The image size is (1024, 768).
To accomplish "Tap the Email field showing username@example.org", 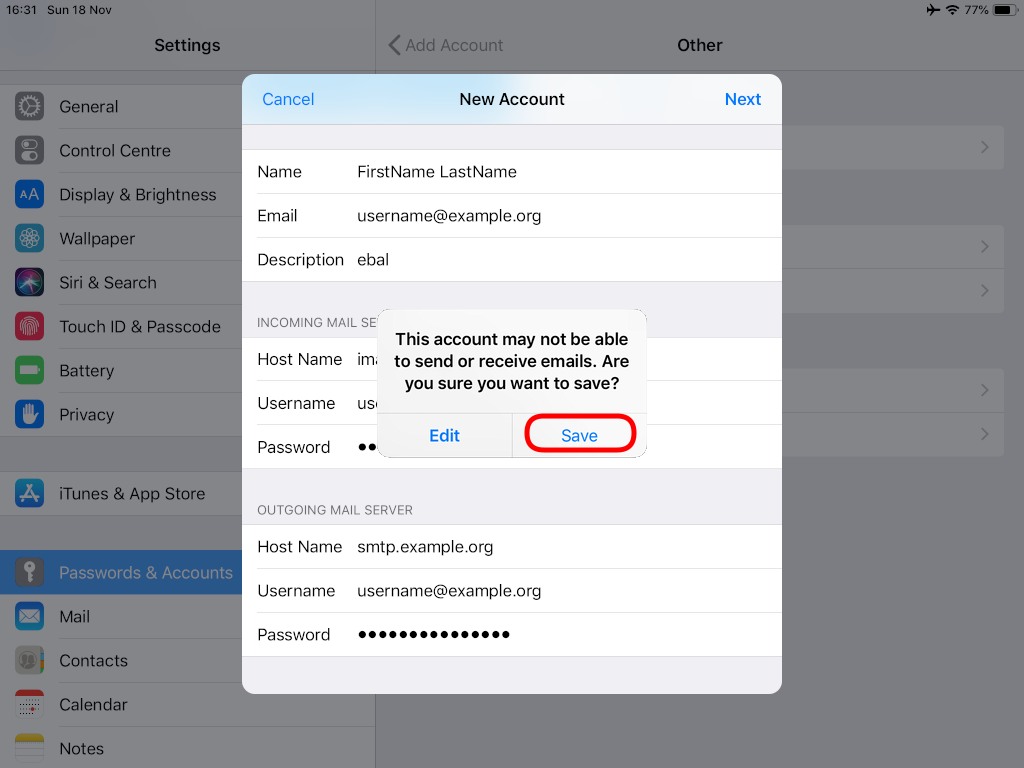I will pos(449,215).
